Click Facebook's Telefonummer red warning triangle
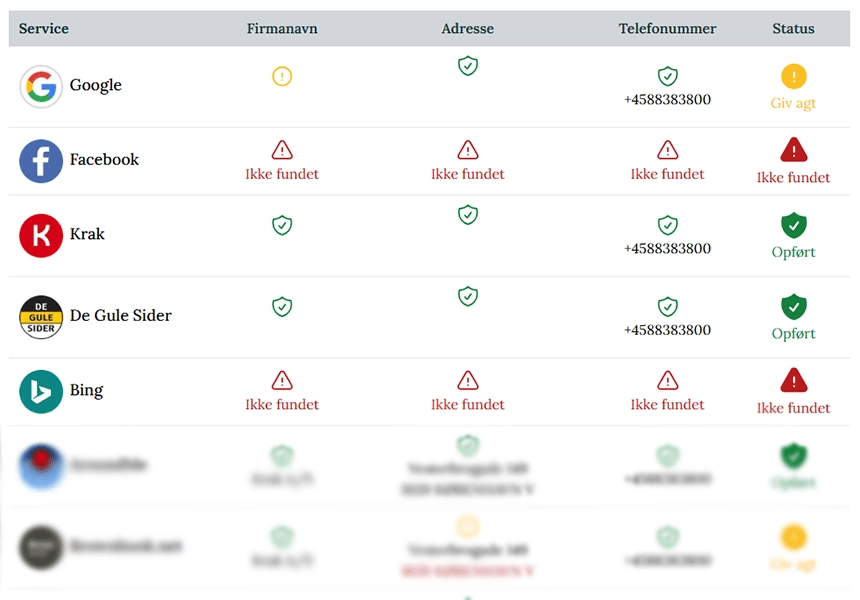The width and height of the screenshot is (860, 600). click(667, 150)
